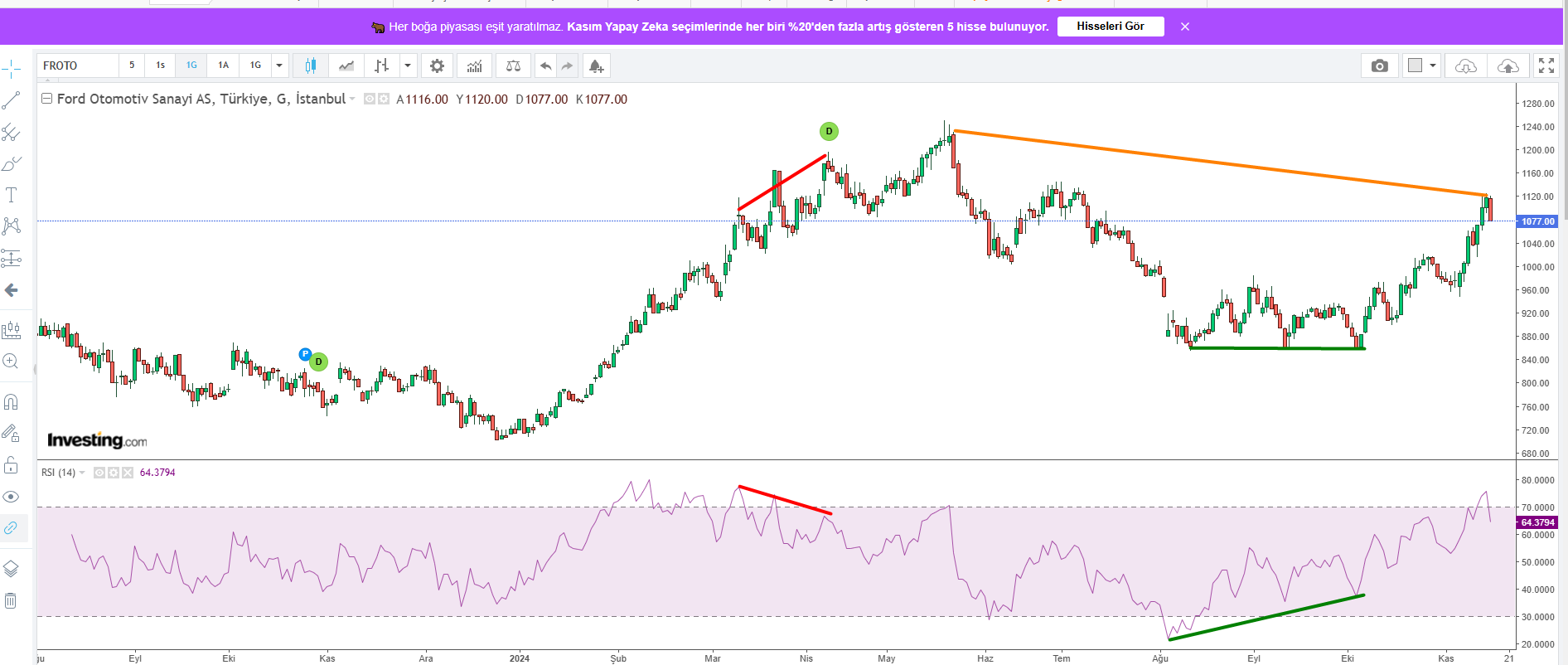This screenshot has height=665, width=1568.
Task: Select the highlighted 1G daily interval
Action: (192, 66)
